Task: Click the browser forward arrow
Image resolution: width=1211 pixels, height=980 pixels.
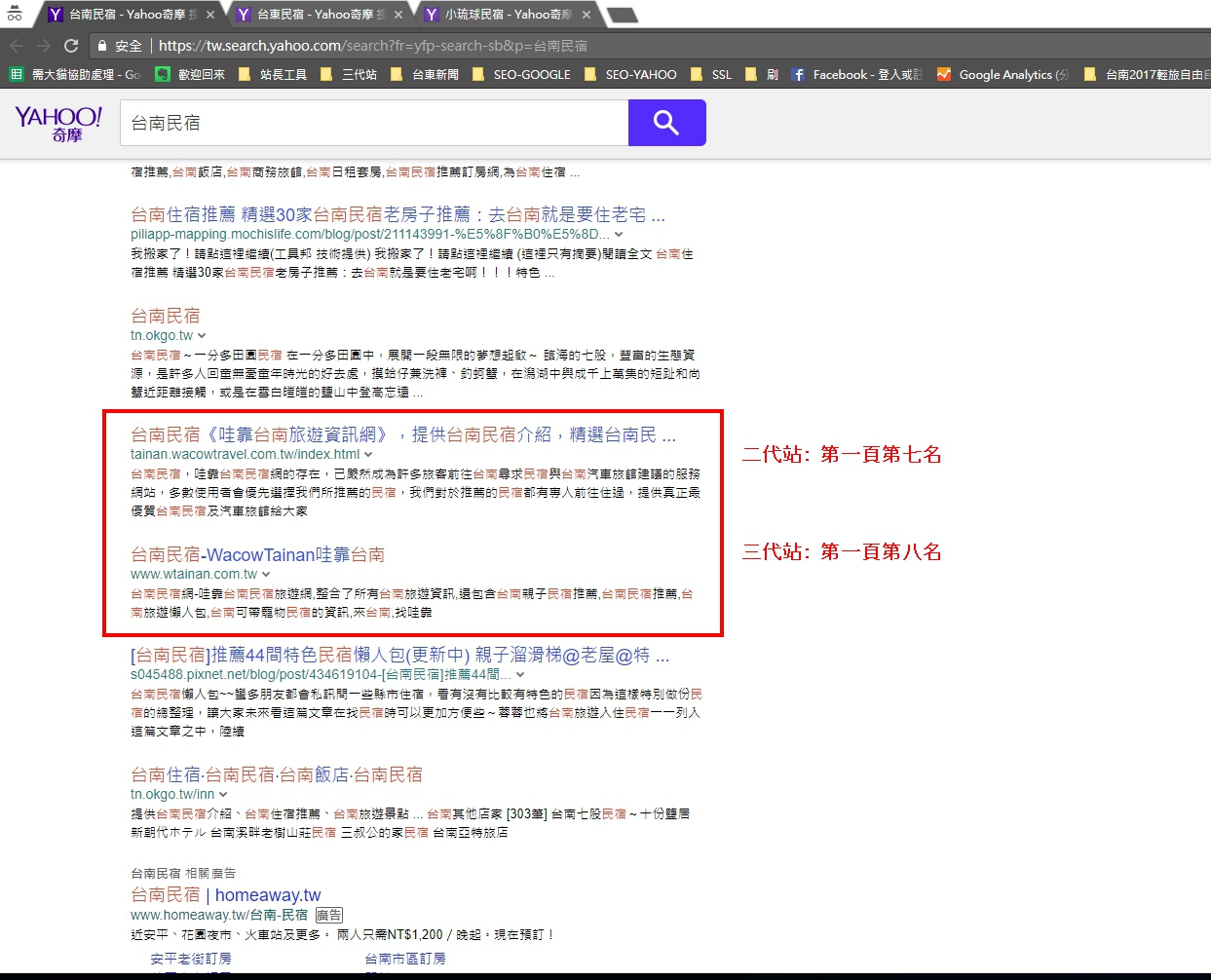Action: pos(44,46)
